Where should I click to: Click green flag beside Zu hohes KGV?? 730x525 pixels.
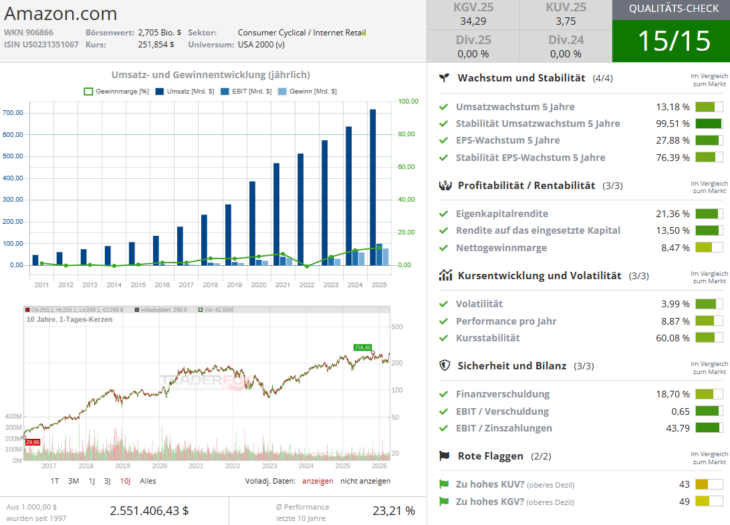(x=445, y=502)
